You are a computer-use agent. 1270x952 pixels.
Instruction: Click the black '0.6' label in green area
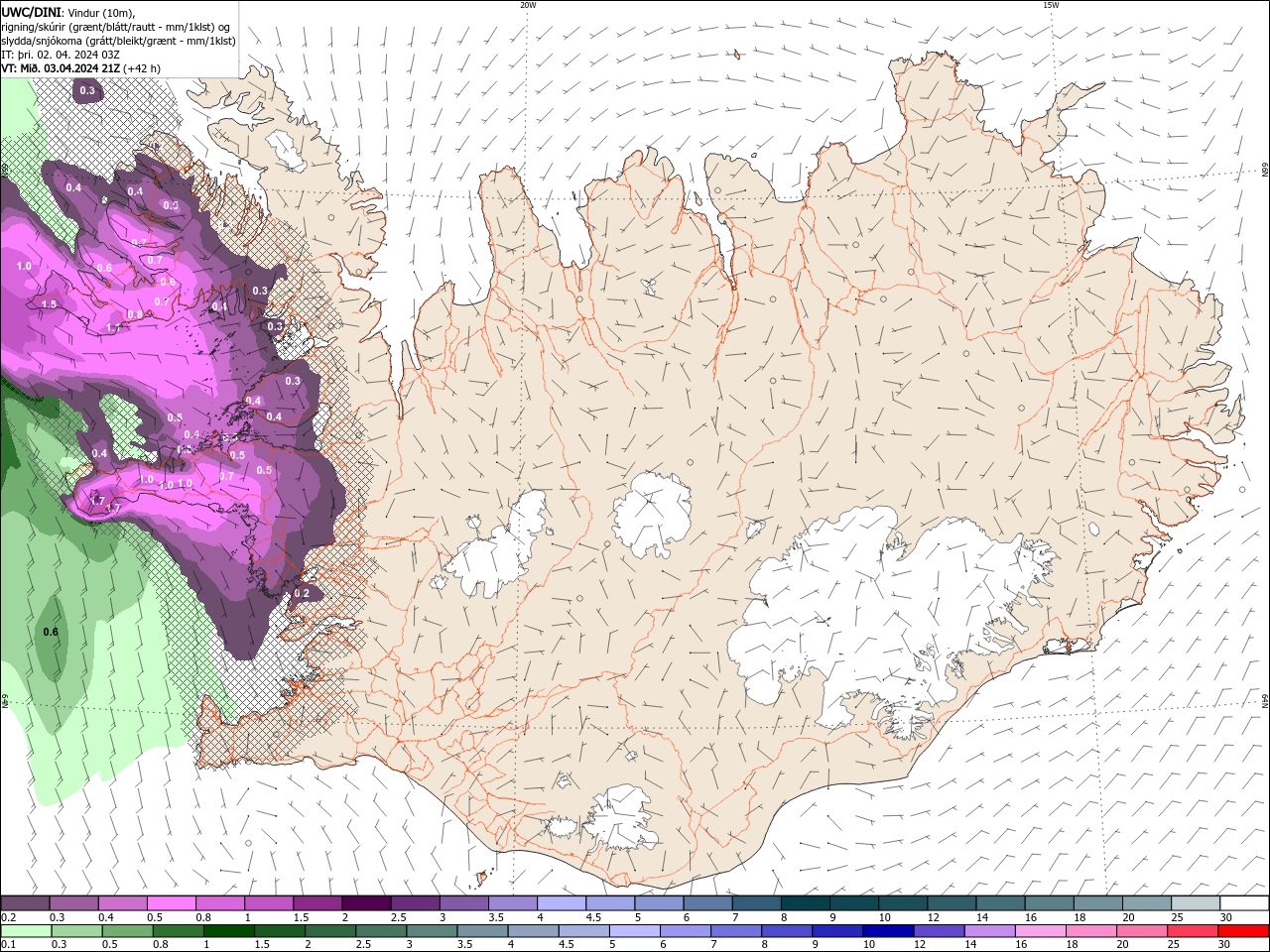pyautogui.click(x=51, y=632)
